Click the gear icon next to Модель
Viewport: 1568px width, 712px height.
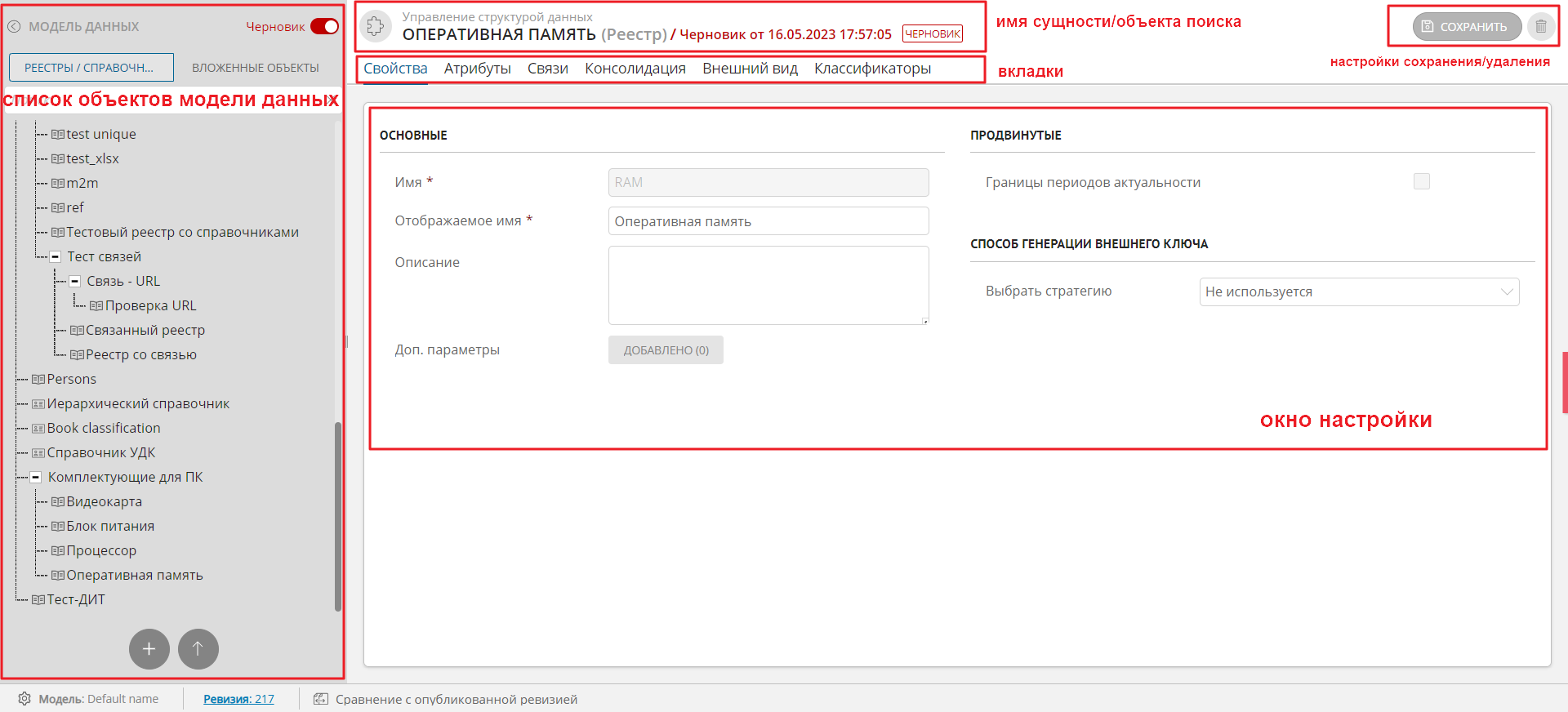24,699
